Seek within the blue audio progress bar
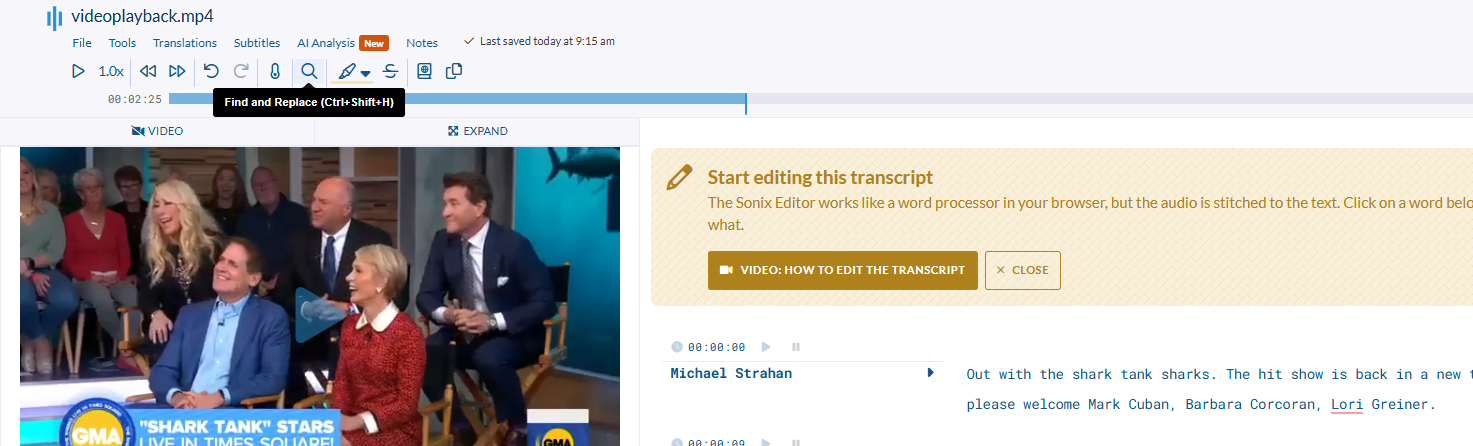1473x446 pixels. tap(457, 98)
